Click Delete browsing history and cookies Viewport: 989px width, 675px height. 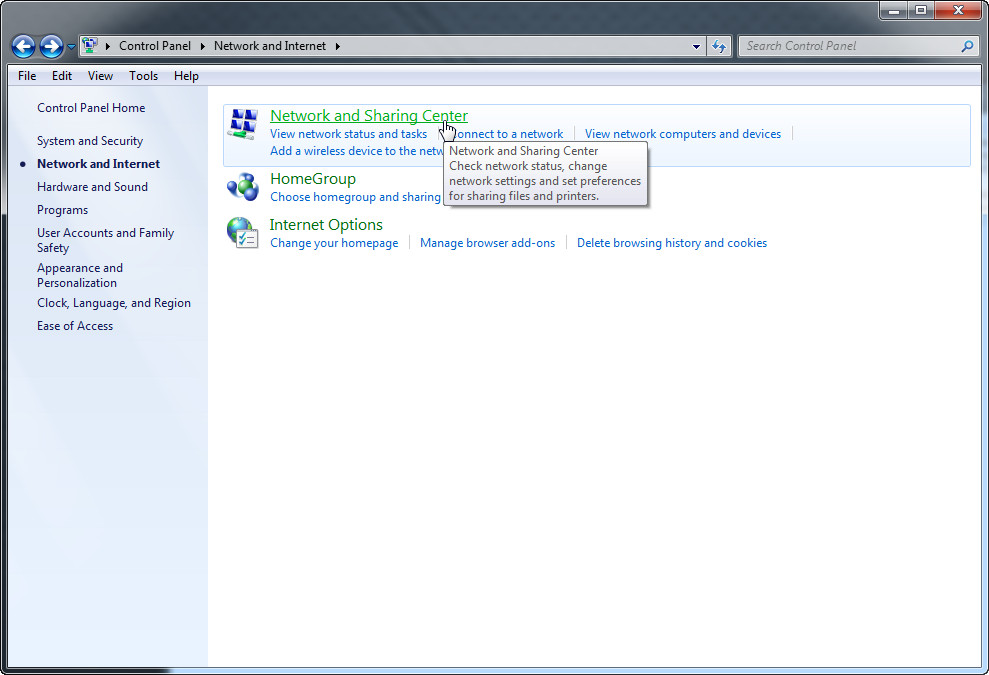tap(672, 243)
